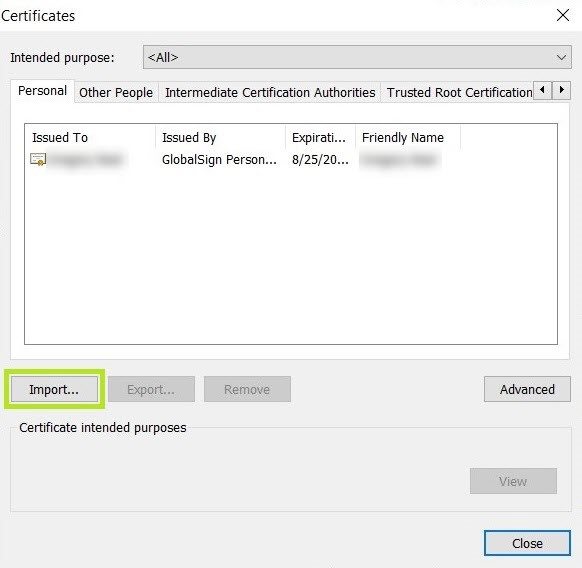The image size is (582, 568).
Task: Switch to the Personal tab
Action: point(42,91)
